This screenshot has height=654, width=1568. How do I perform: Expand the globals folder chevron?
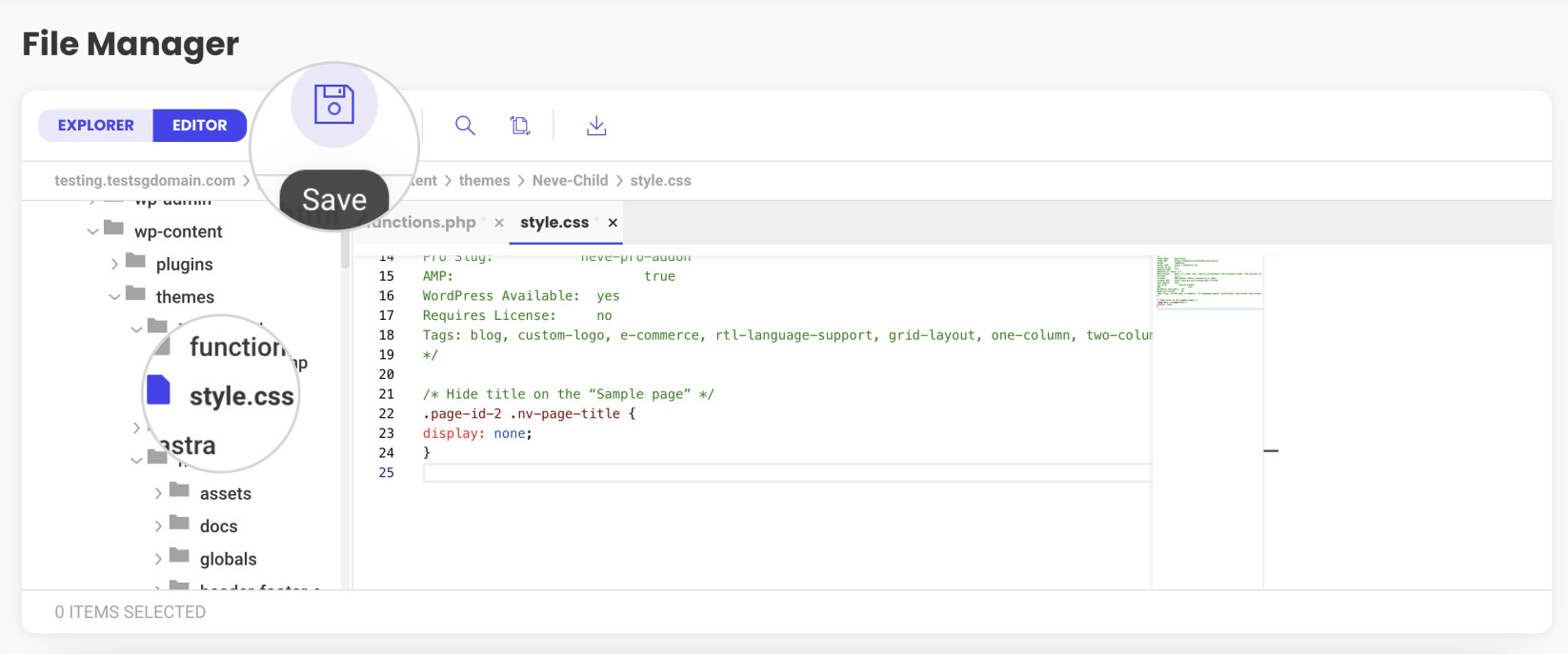pos(158,559)
